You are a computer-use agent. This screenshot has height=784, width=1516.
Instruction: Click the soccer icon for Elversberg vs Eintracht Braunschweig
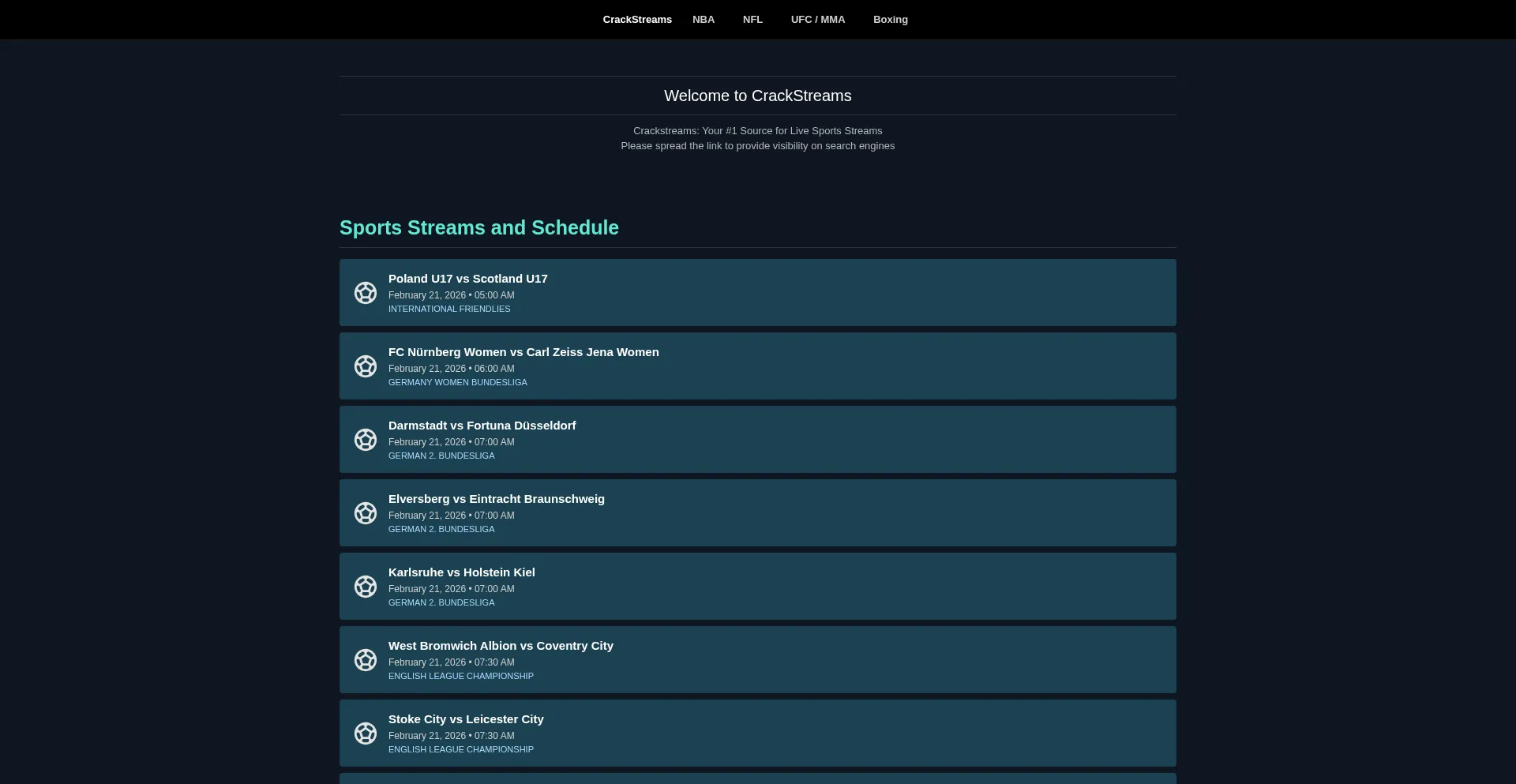[x=366, y=513]
